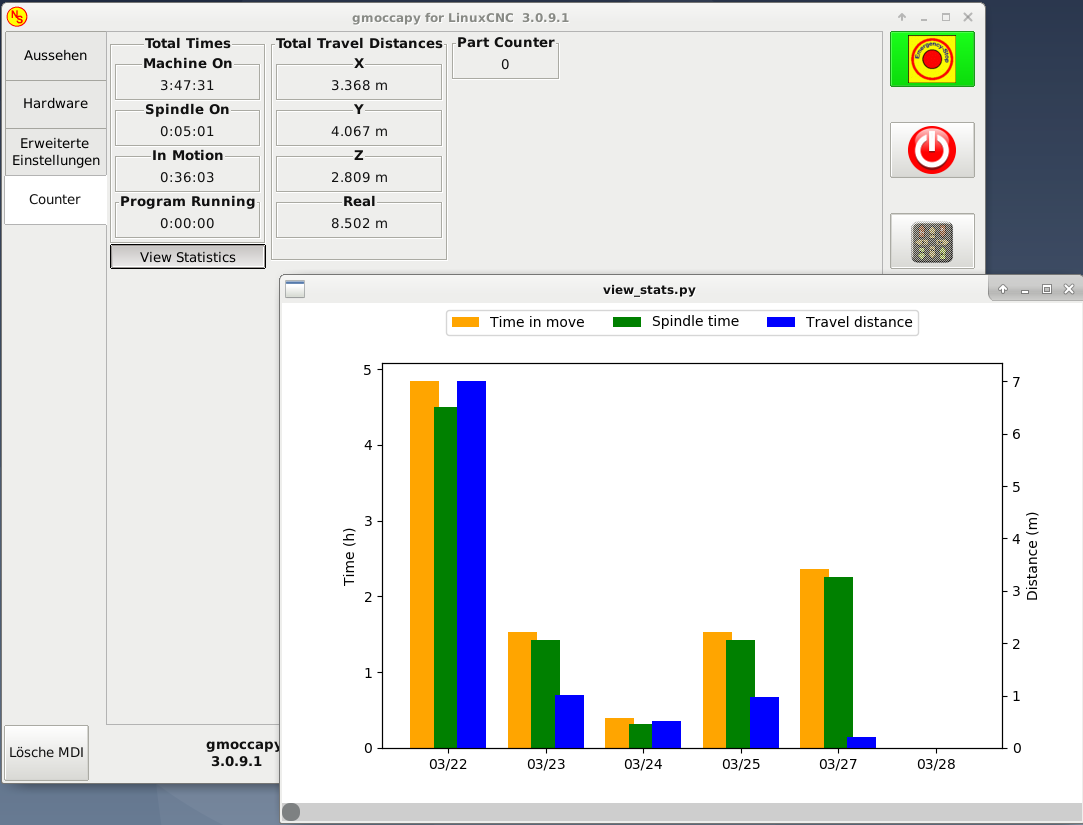Click the Distance (m) axis label
Viewport: 1083px width, 825px height.
click(x=1032, y=556)
